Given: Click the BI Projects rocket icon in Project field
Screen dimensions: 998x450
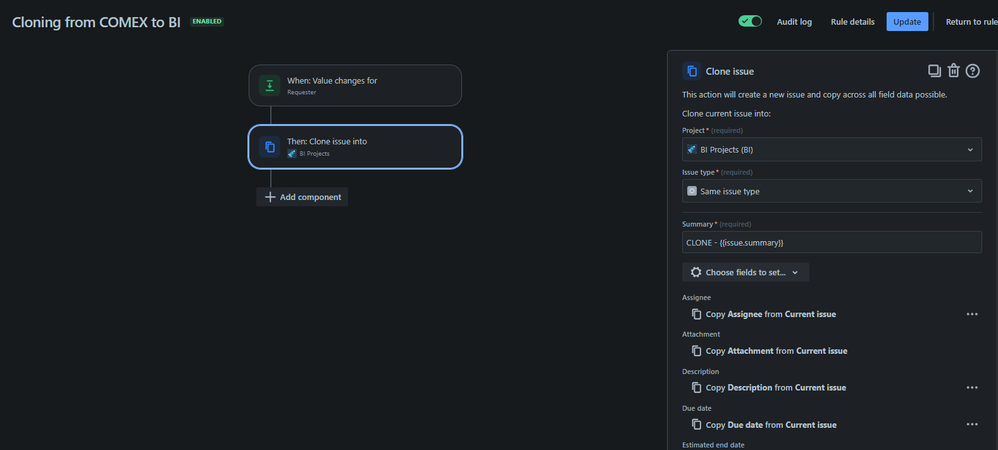Looking at the screenshot, I should 692,150.
